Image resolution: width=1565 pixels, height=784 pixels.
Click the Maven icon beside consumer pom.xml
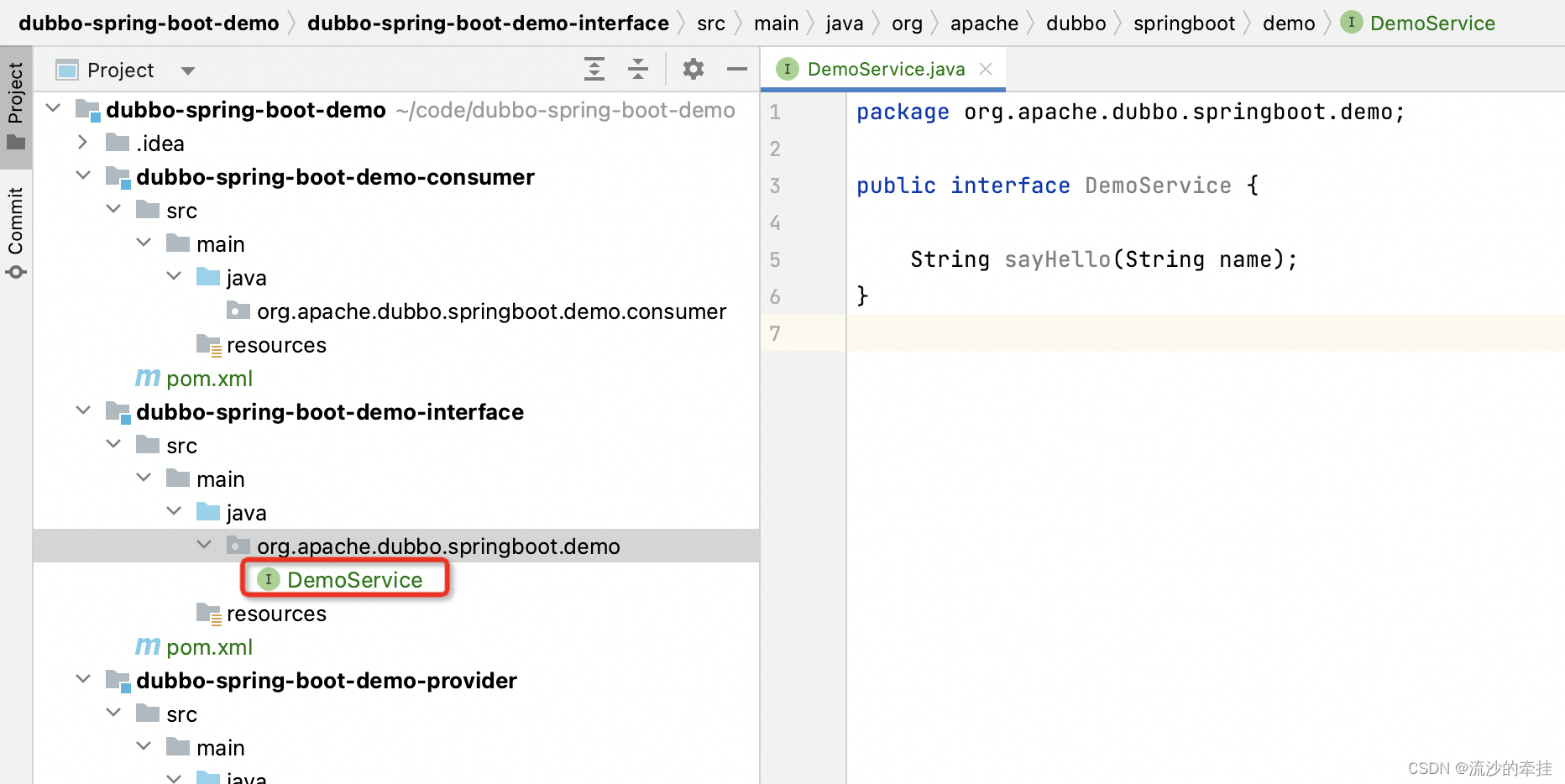pyautogui.click(x=147, y=378)
